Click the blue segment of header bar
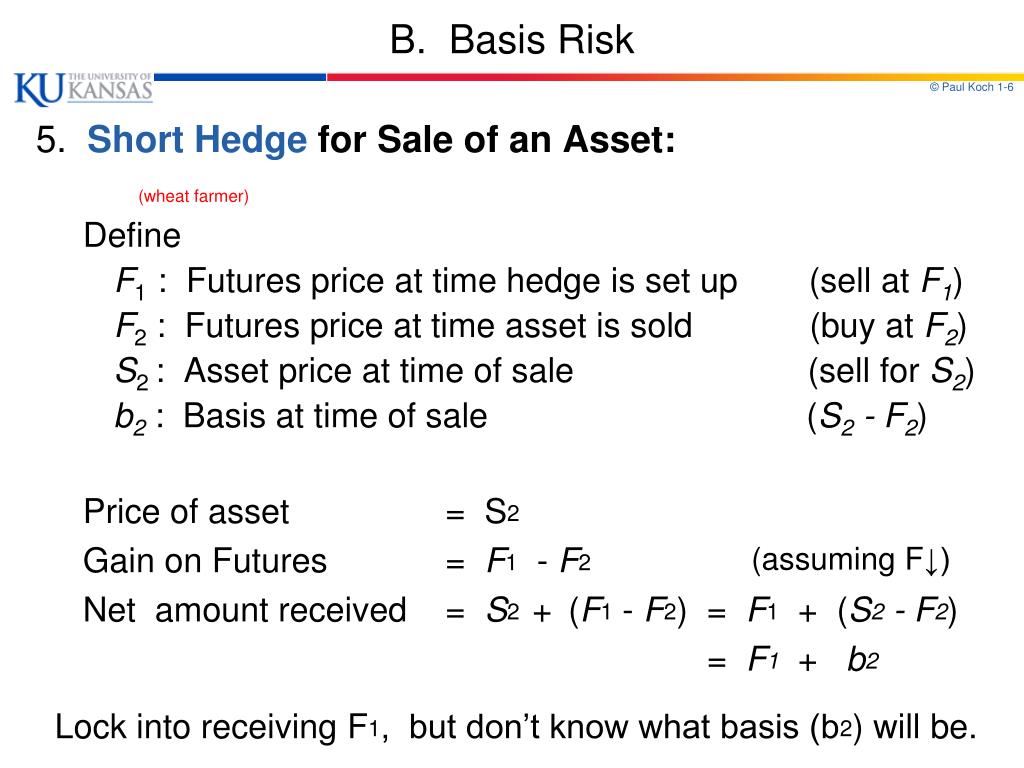Viewport: 1024px width, 768px height. click(x=240, y=77)
